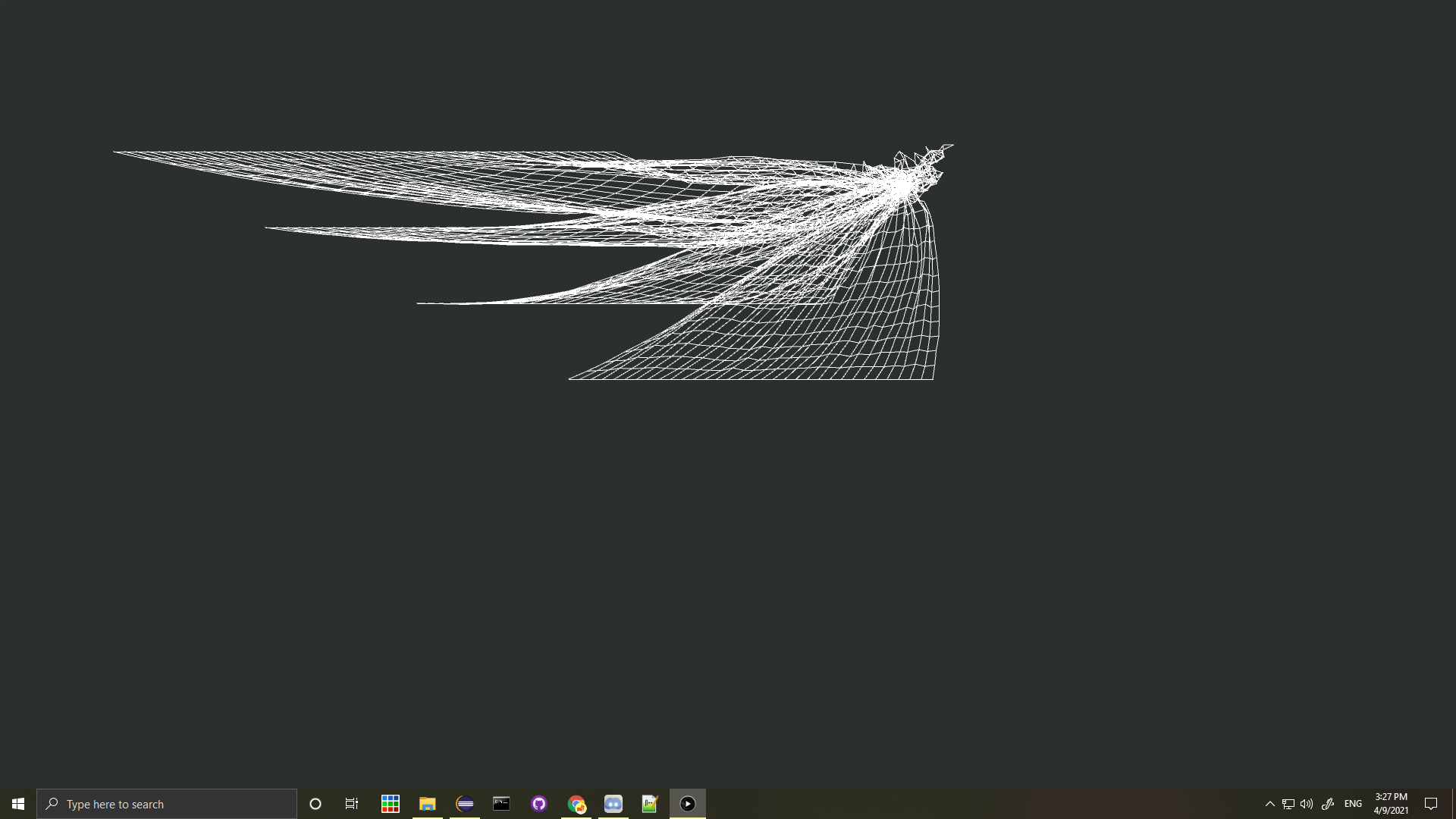
Task: Open GitHub Desktop from the taskbar
Action: [x=539, y=804]
